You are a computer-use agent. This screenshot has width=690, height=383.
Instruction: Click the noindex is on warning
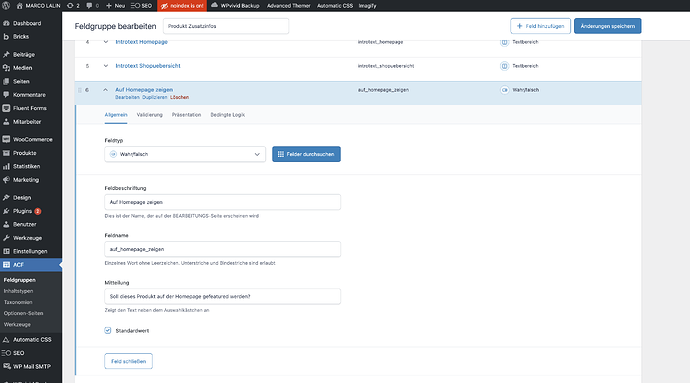(182, 6)
